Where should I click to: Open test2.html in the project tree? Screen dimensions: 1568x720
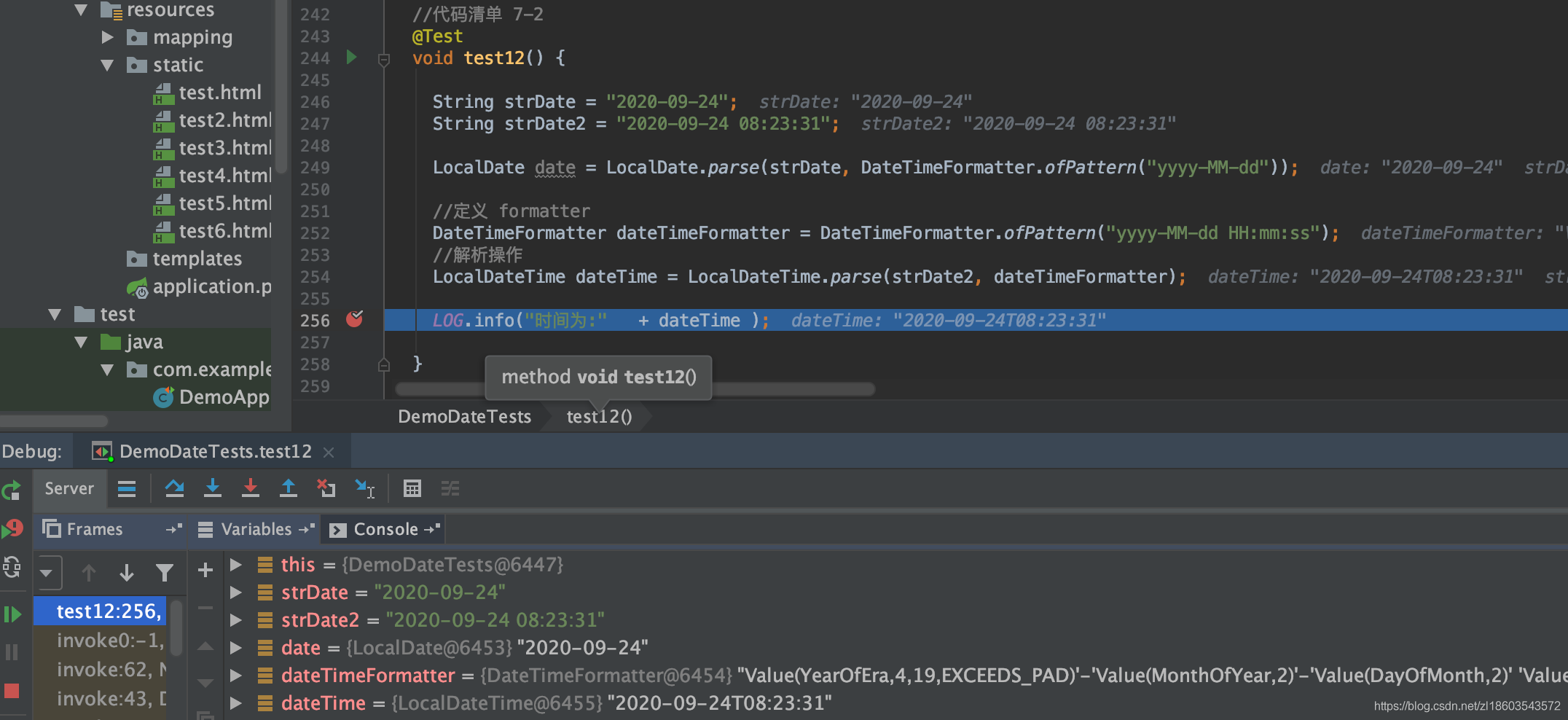pyautogui.click(x=224, y=120)
